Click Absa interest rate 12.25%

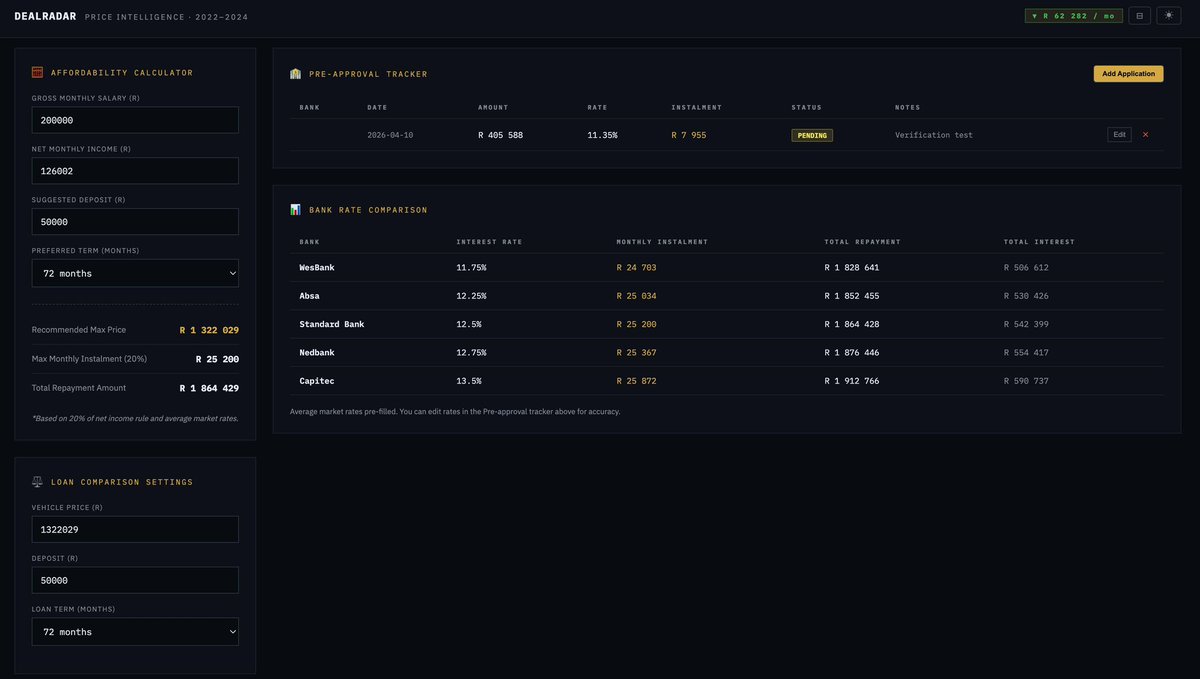point(472,296)
